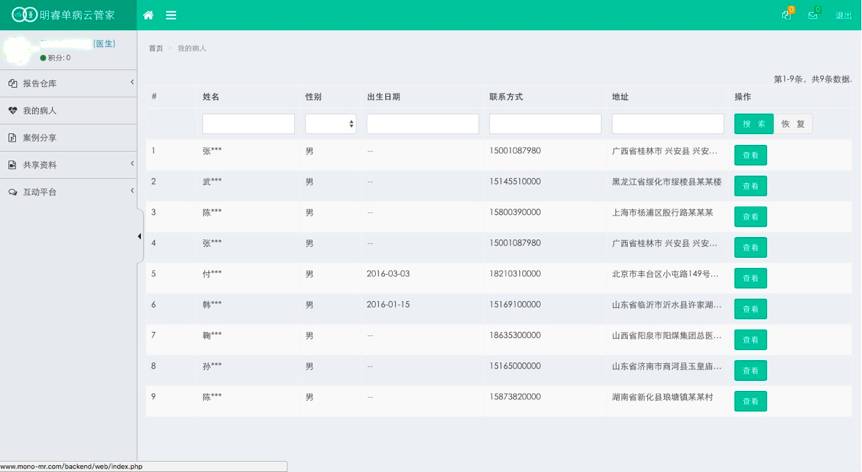
Task: Toggle the hamburger sidebar menu icon
Action: point(171,15)
